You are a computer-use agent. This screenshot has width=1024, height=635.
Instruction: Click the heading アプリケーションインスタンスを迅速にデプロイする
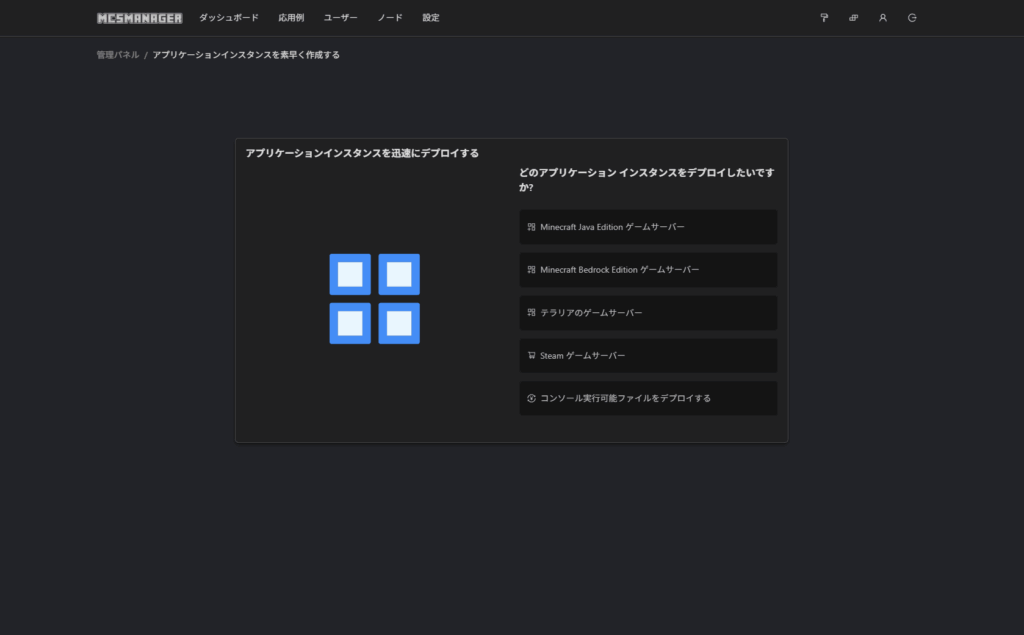[x=362, y=153]
